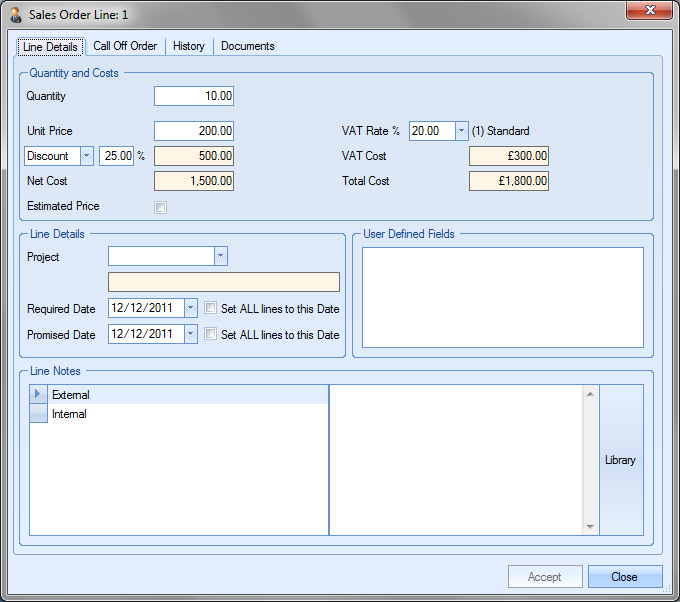Switch to the Call Off Order tab

pos(125,46)
